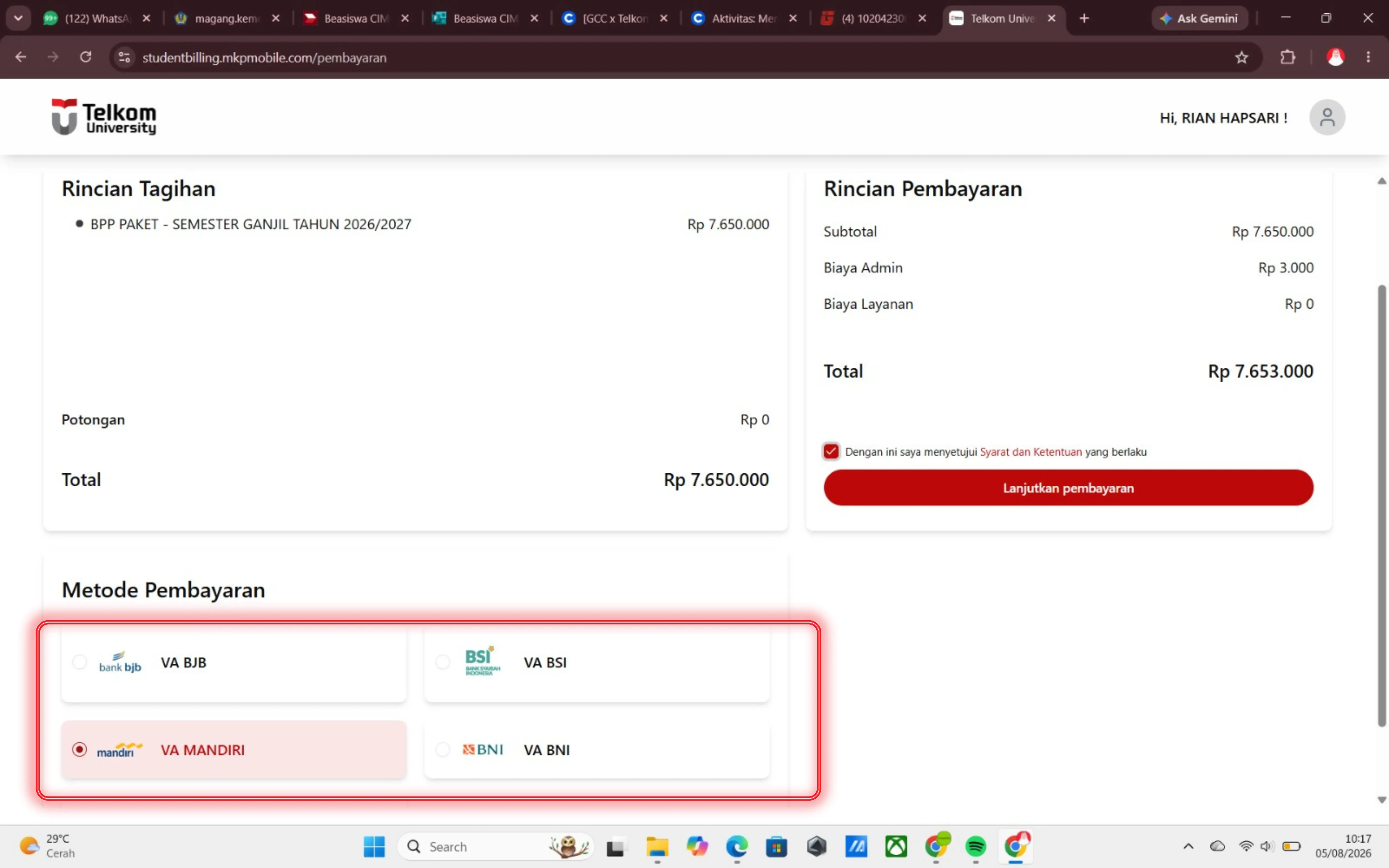
Task: Expand the tab search dropdown arrow
Action: [18, 18]
